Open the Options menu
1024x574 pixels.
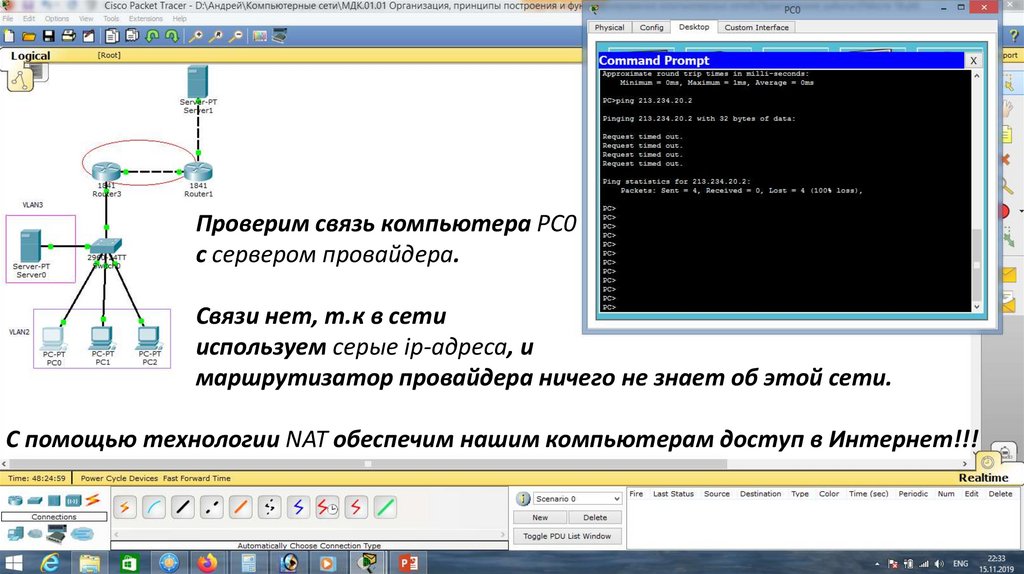click(57, 18)
